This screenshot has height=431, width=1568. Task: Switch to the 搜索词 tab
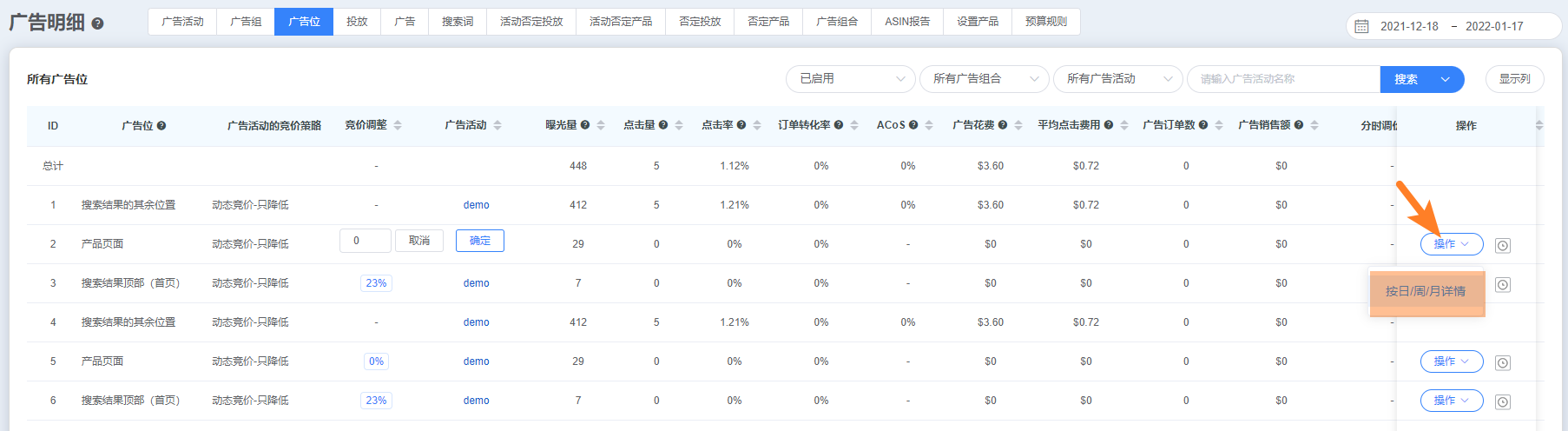click(458, 22)
